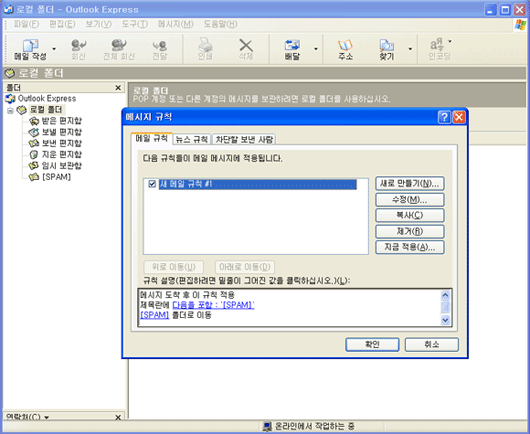Image resolution: width=530 pixels, height=434 pixels.
Task: Close the 연락처 contacts pane
Action: tap(118, 417)
